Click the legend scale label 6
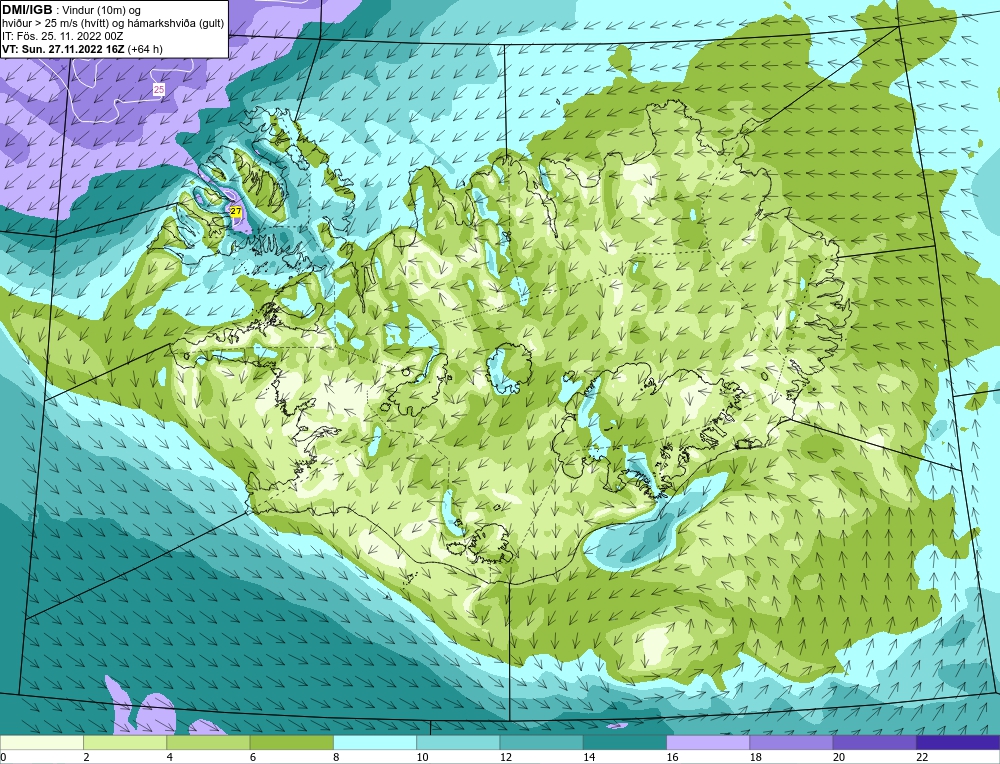Screen dimensions: 1000x764 coord(253,758)
